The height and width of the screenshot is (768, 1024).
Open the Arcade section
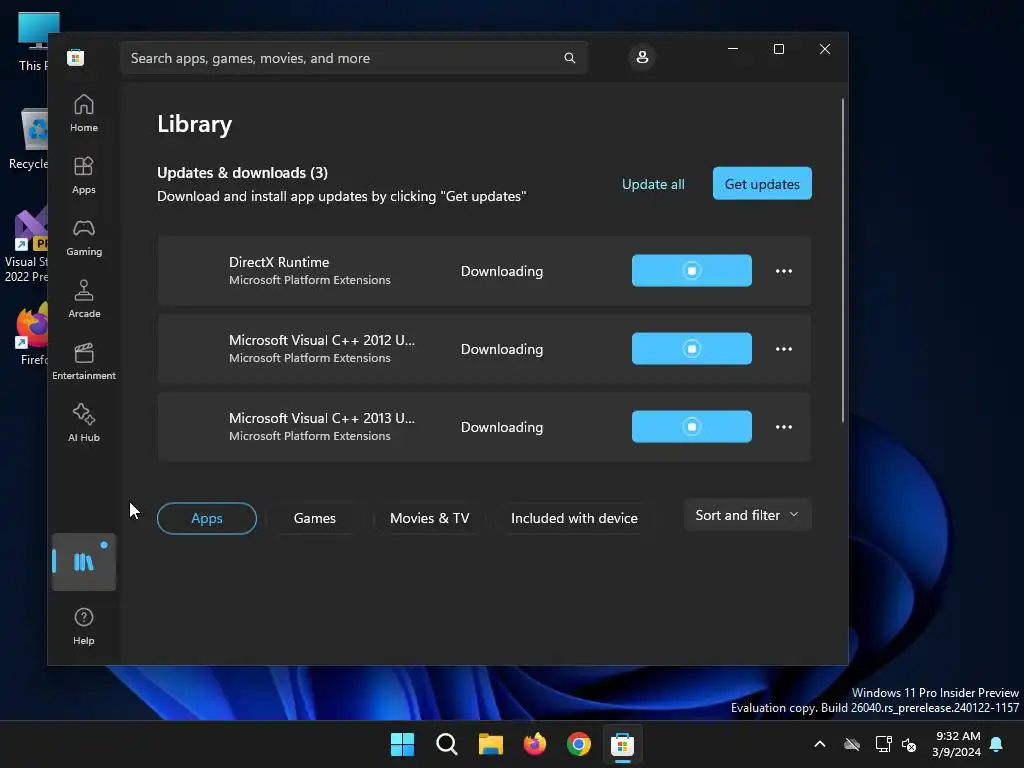coord(84,300)
